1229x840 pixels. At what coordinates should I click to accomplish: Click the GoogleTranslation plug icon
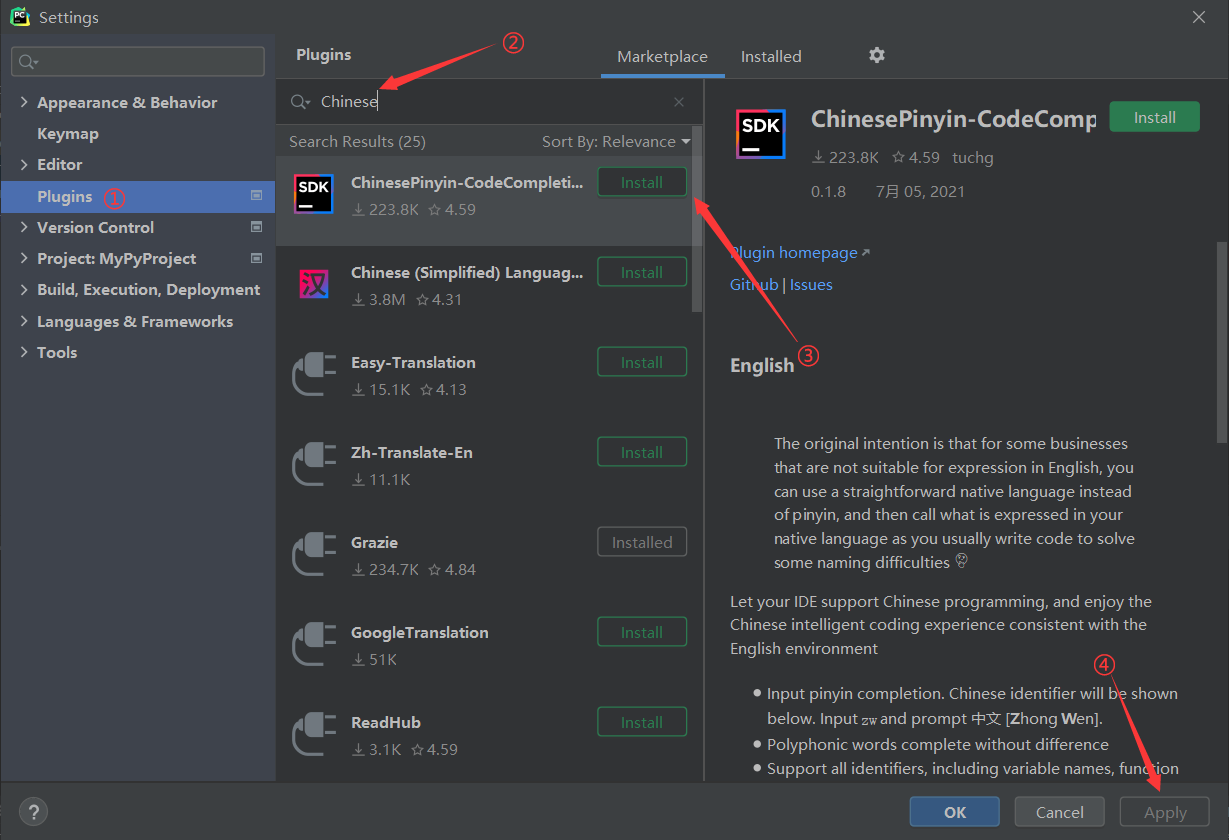pos(314,644)
